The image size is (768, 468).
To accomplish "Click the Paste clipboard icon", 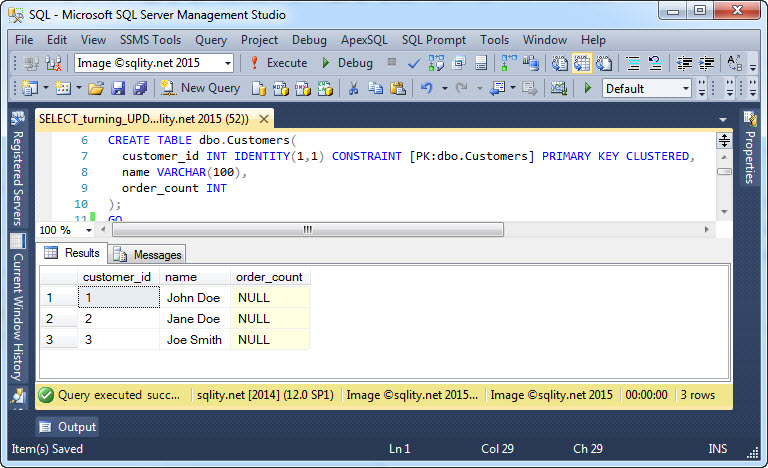I will pos(398,88).
